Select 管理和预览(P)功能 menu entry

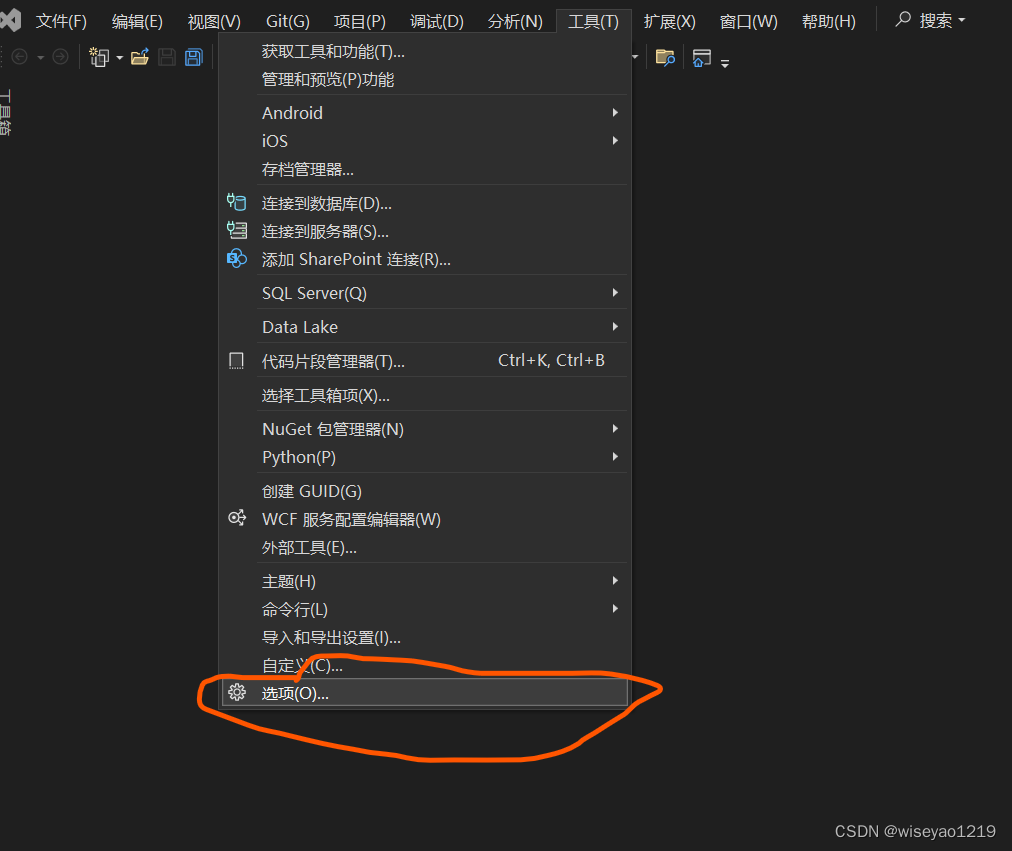423,80
